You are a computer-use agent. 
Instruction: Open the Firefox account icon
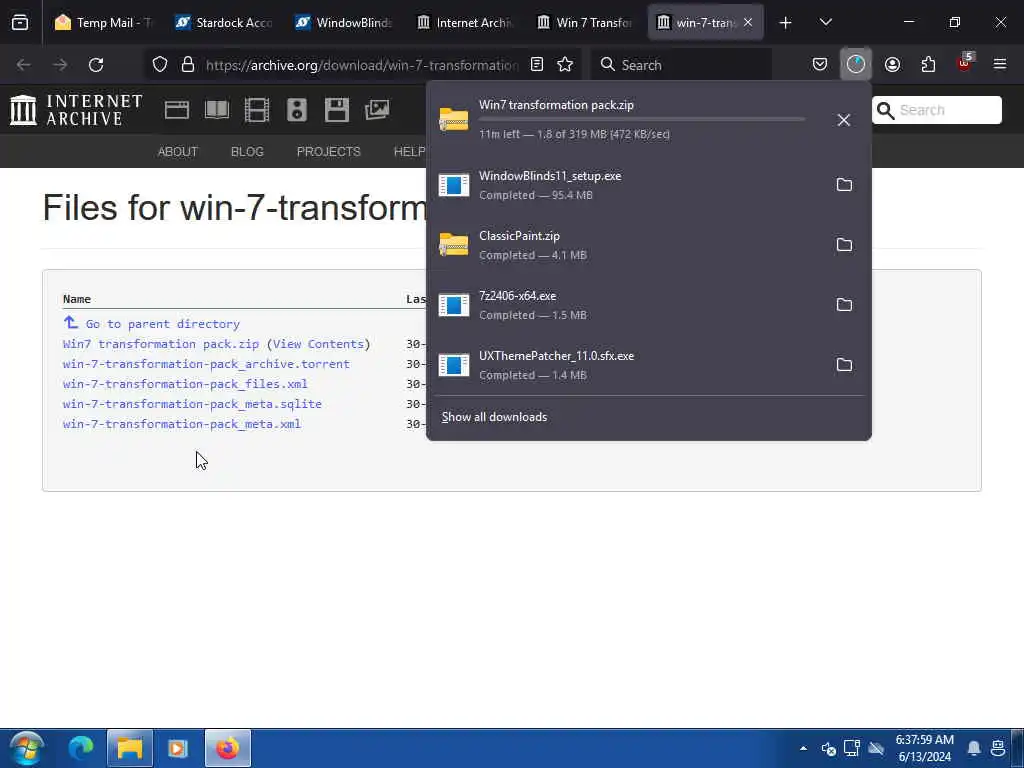click(x=892, y=65)
